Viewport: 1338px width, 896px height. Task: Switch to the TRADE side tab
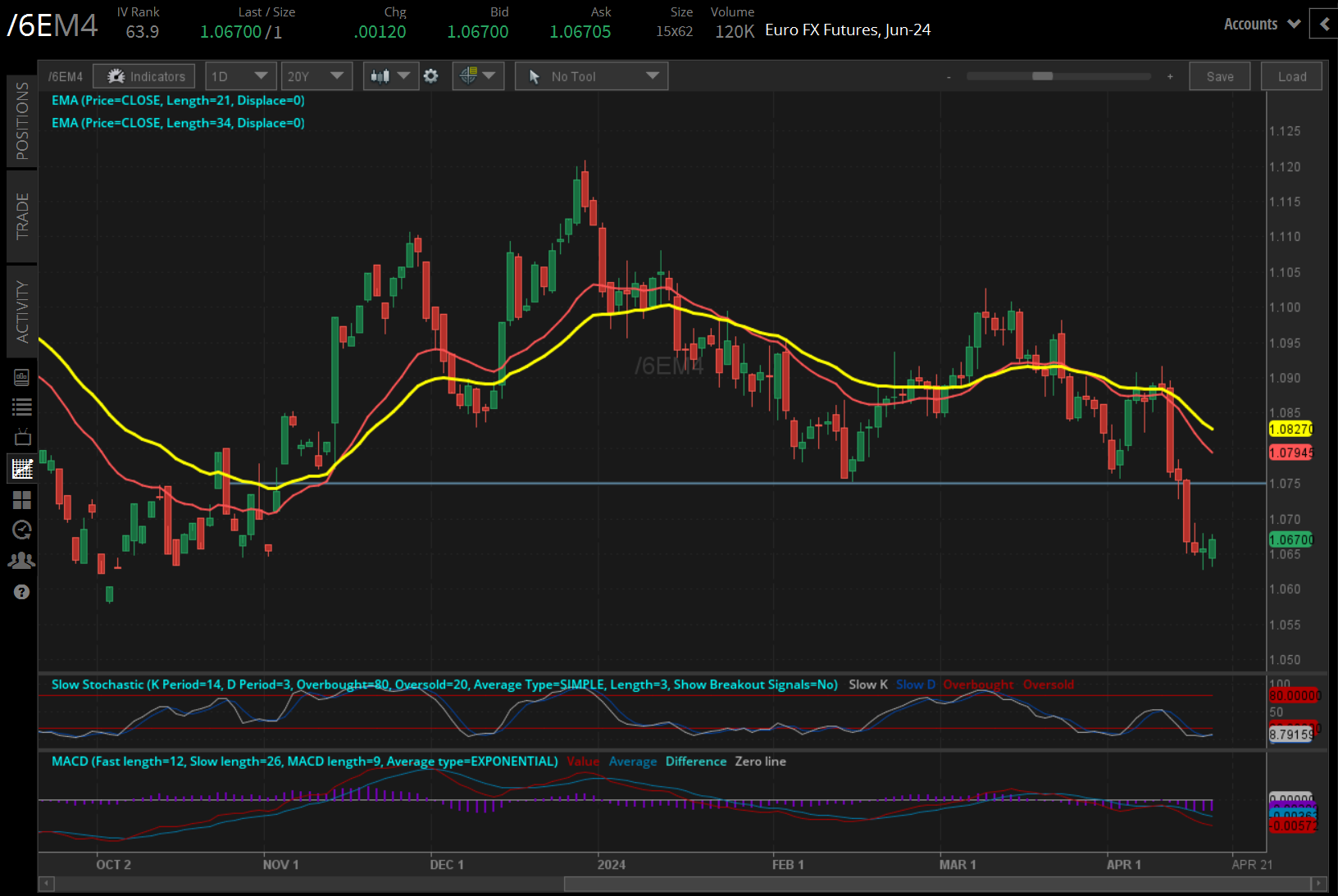pos(22,216)
